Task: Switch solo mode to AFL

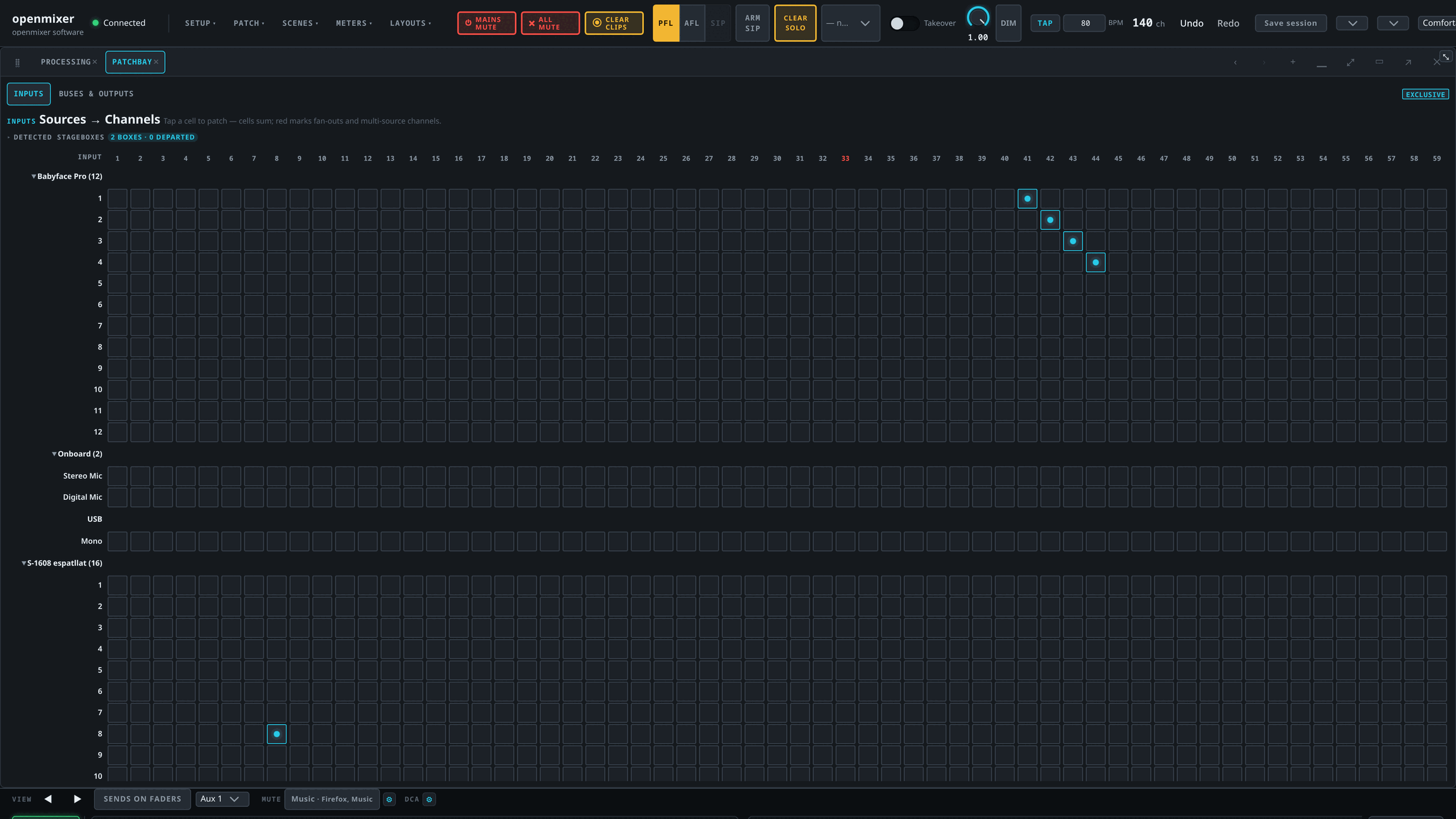Action: click(x=691, y=23)
